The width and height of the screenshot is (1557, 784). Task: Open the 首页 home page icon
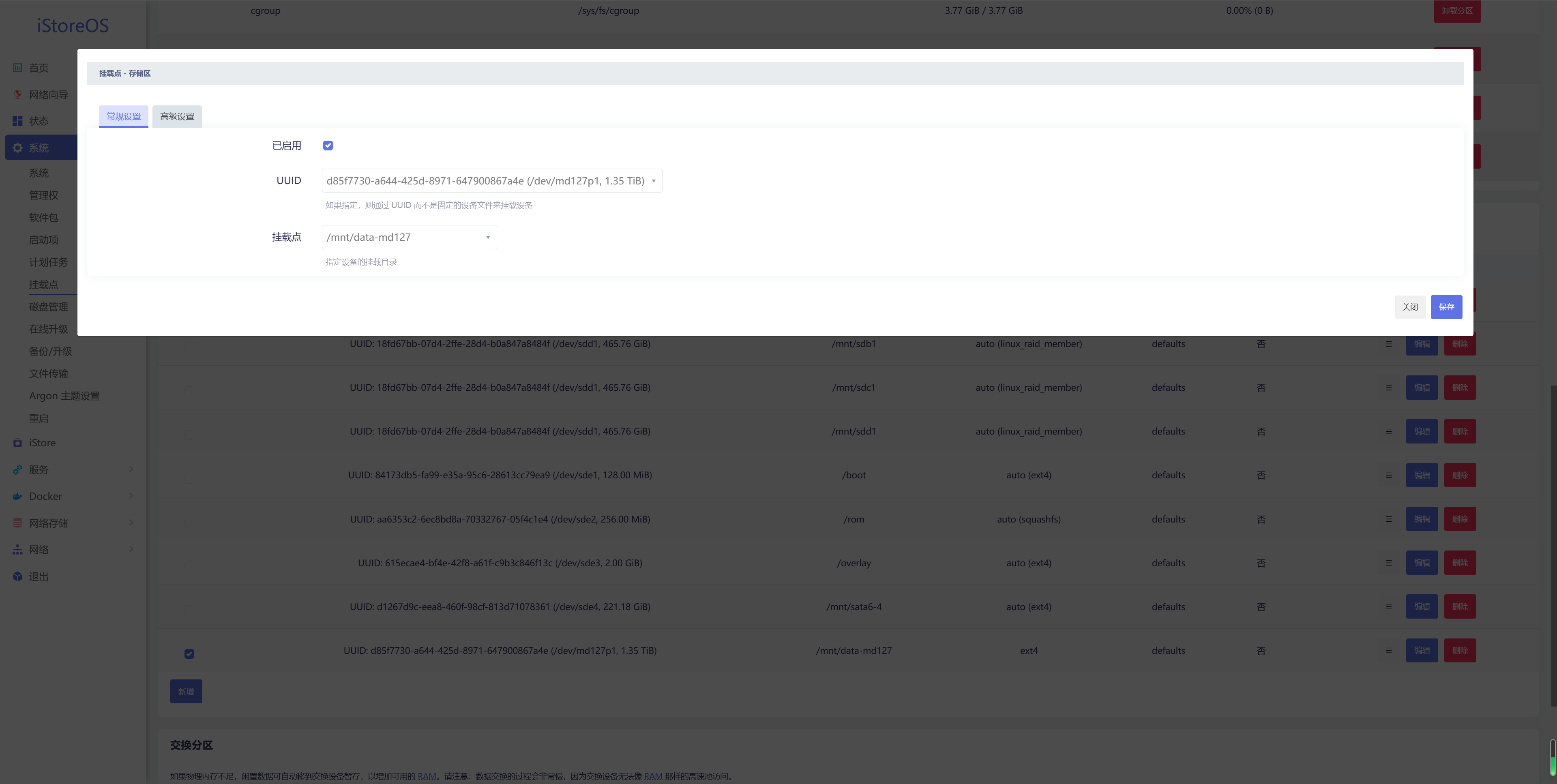click(17, 68)
